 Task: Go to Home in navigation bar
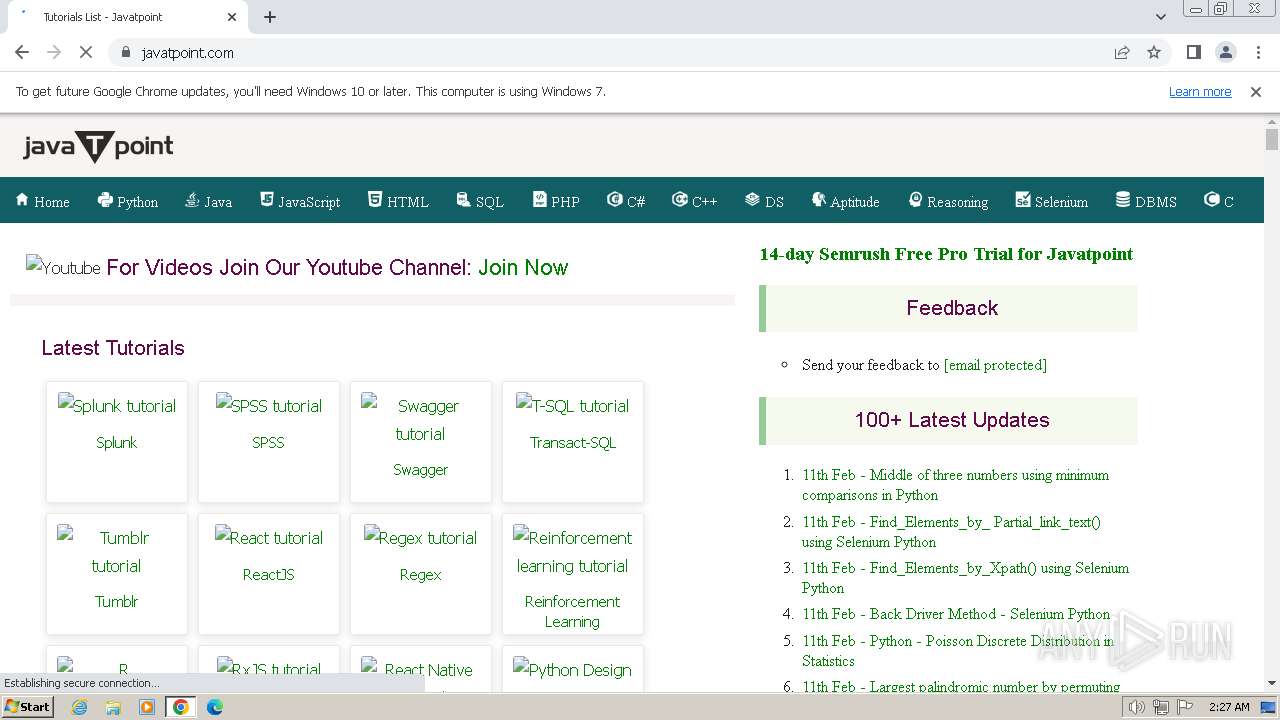[42, 201]
